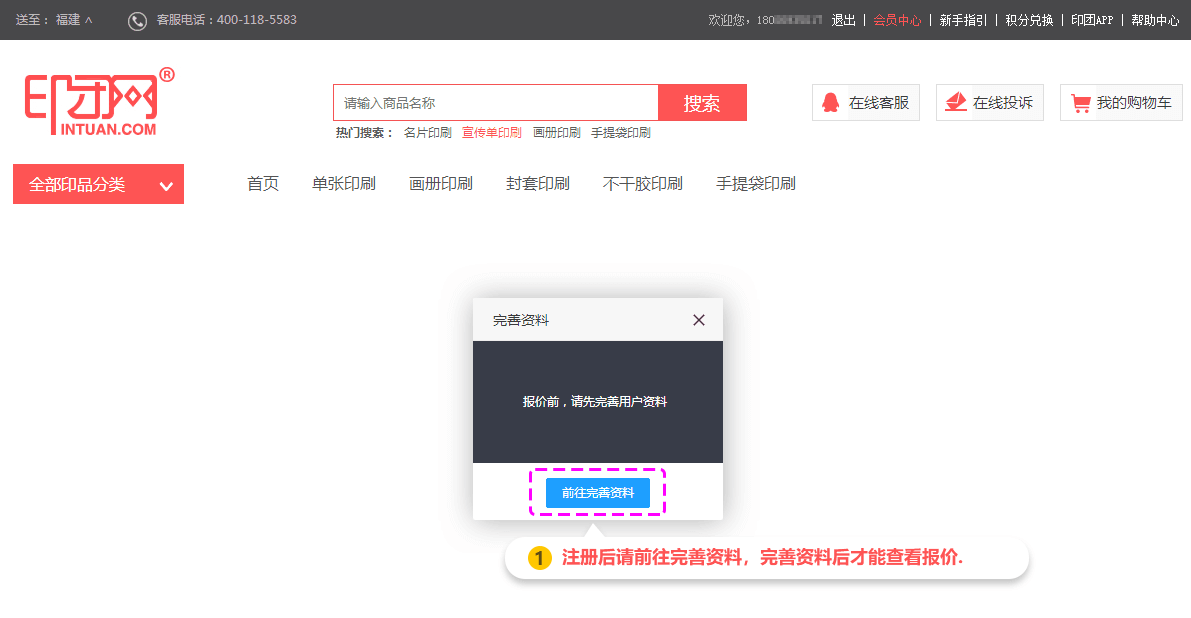Click the product name search input field
The width and height of the screenshot is (1191, 618).
click(495, 103)
